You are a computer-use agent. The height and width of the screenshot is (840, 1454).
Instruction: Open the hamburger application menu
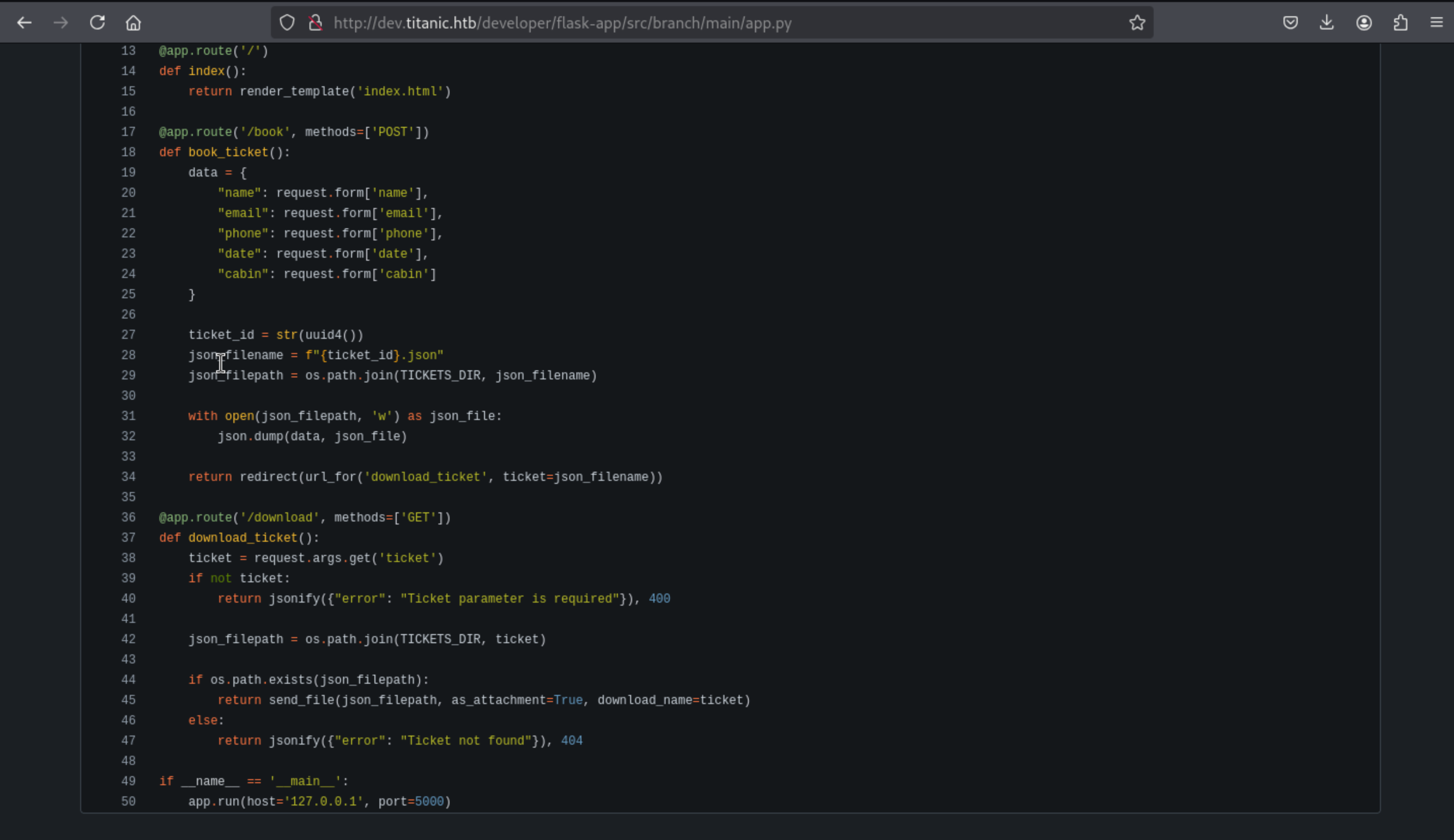tap(1437, 23)
